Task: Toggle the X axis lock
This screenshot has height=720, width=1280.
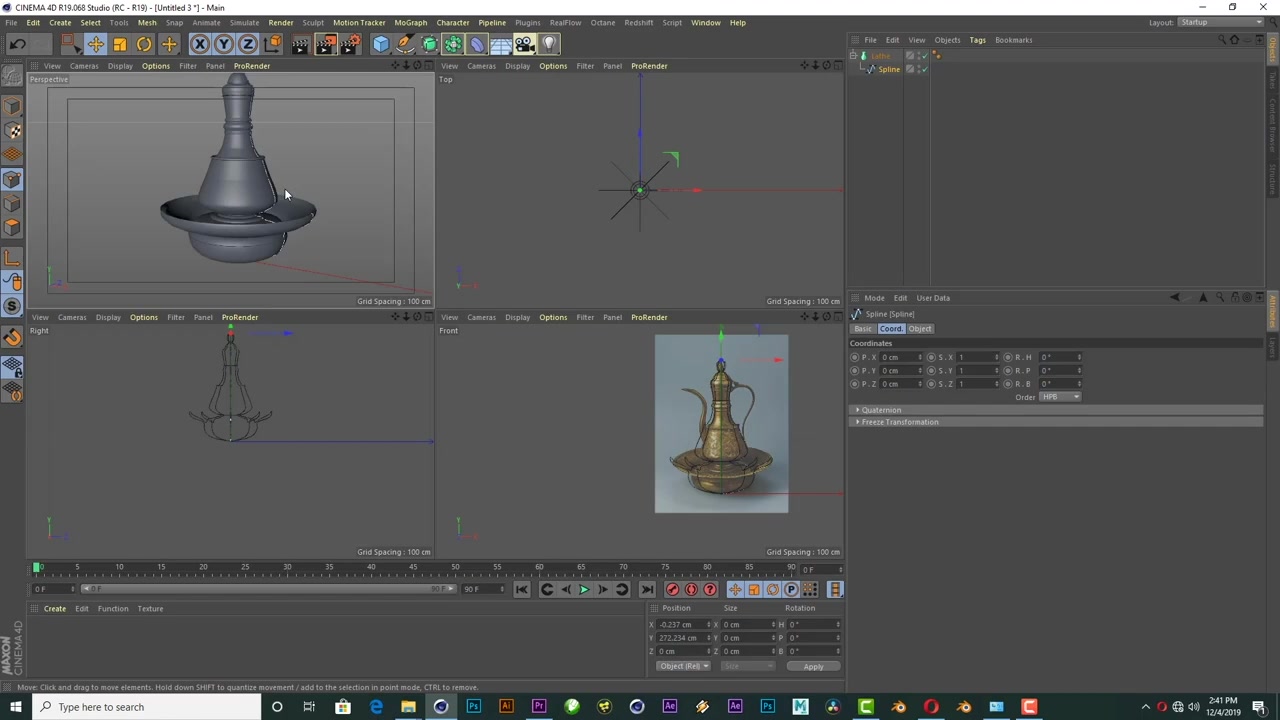Action: [200, 43]
